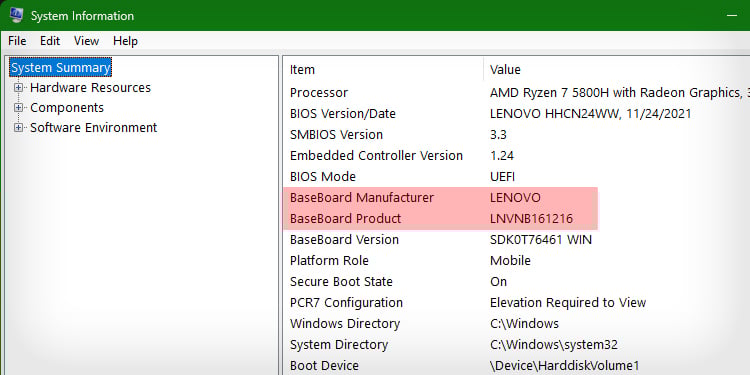Image resolution: width=750 pixels, height=375 pixels.
Task: Select the Secure Boot State row
Action: pos(517,282)
